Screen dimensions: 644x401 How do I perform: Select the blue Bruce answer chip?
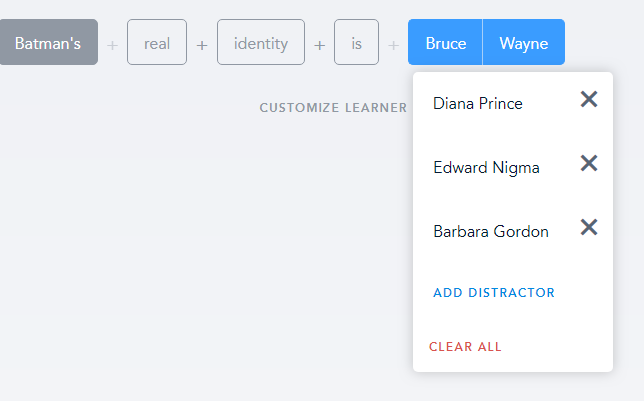point(445,43)
